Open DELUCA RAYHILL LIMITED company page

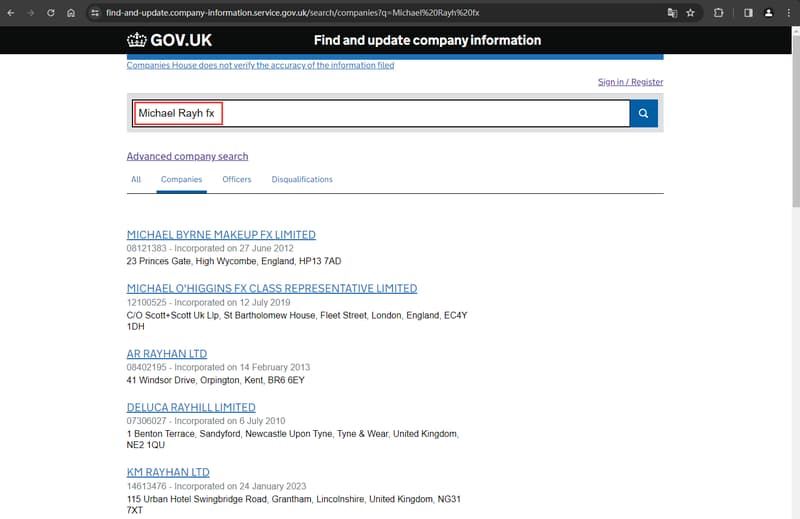[191, 407]
